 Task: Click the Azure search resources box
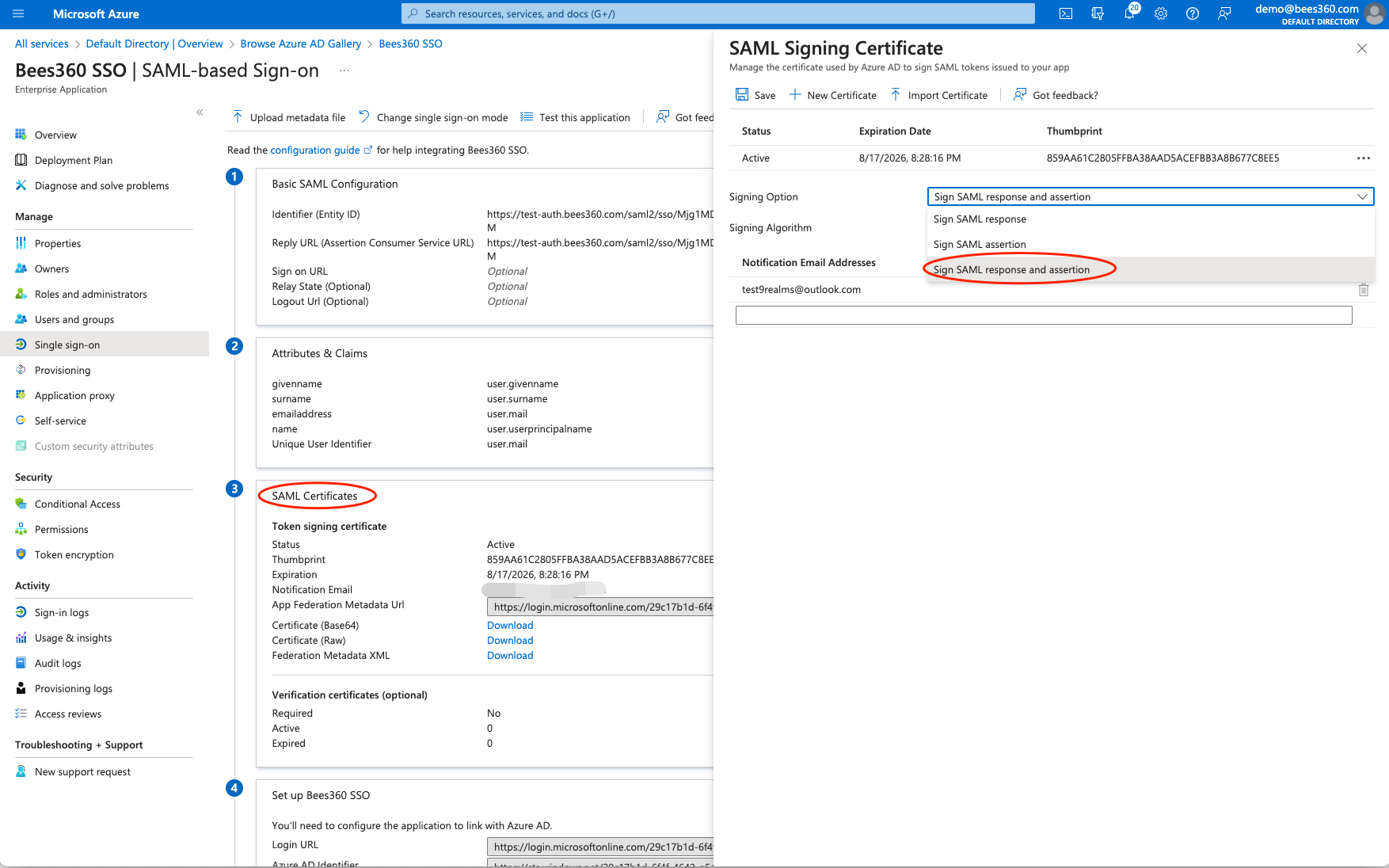(718, 13)
